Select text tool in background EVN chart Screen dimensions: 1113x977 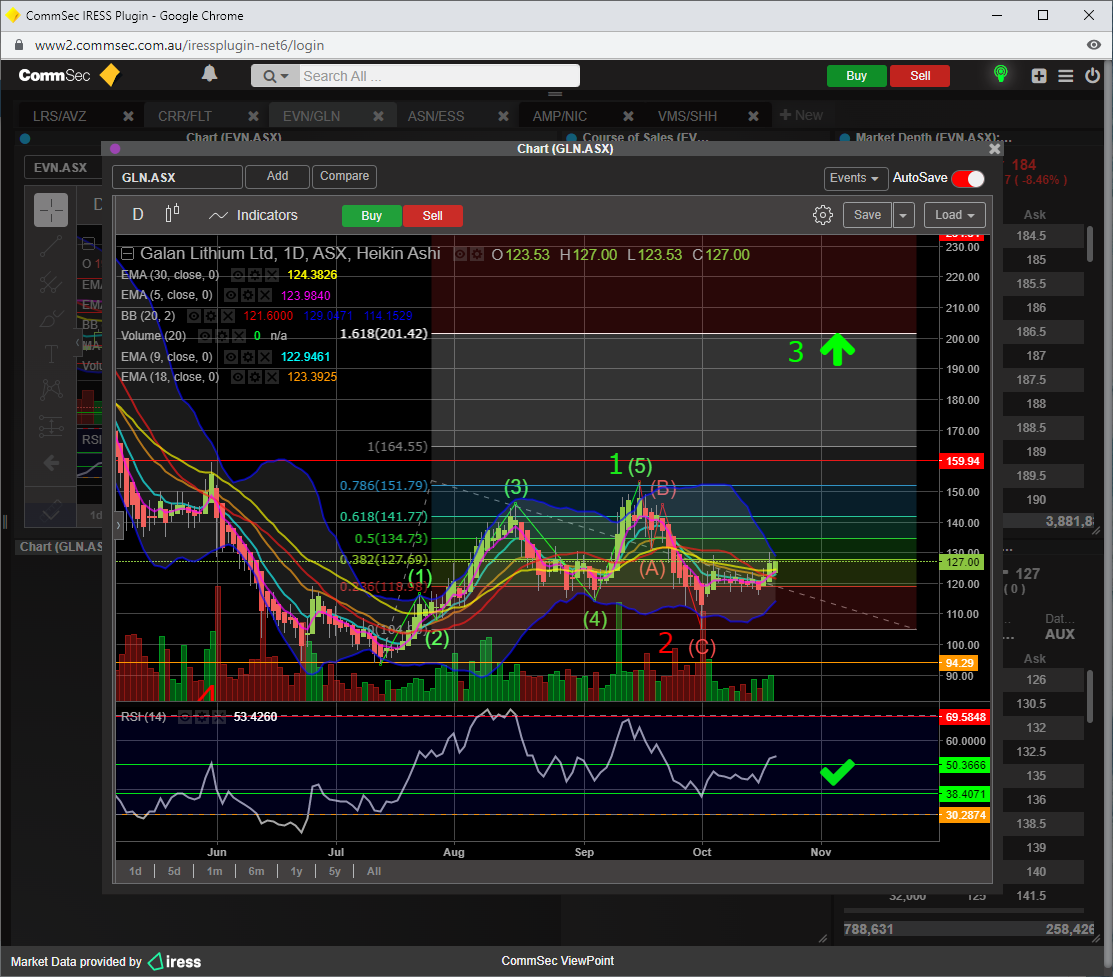pos(51,354)
